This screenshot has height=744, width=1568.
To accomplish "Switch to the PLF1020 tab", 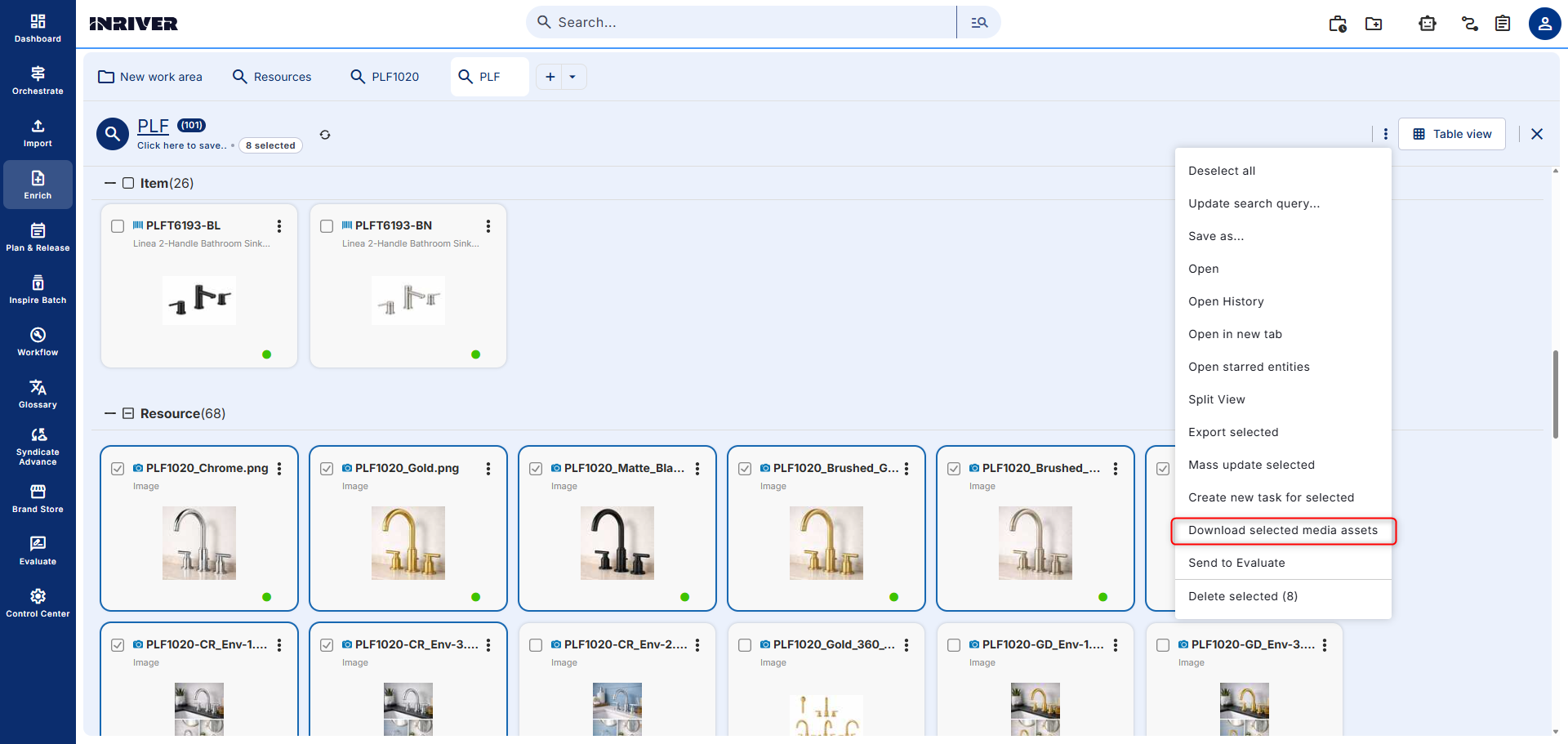I will 385,77.
